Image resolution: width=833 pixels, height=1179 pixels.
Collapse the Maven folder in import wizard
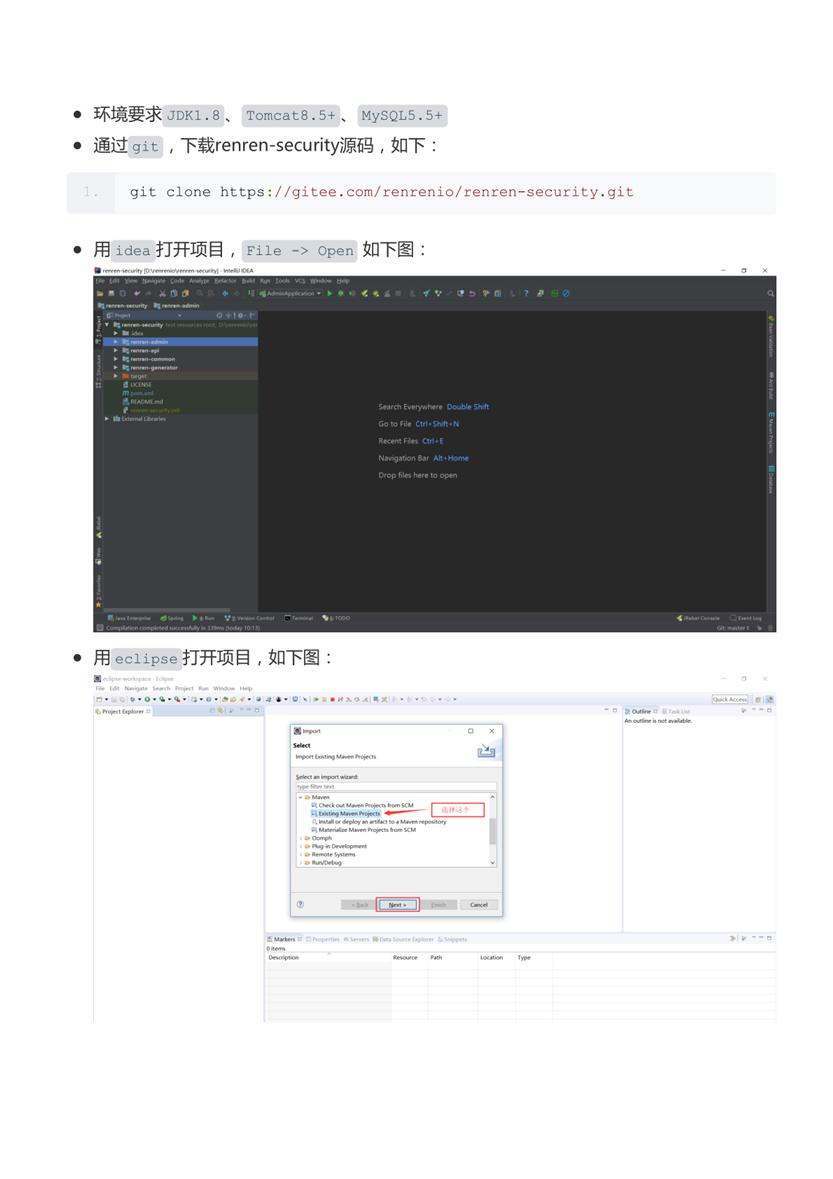tap(300, 797)
